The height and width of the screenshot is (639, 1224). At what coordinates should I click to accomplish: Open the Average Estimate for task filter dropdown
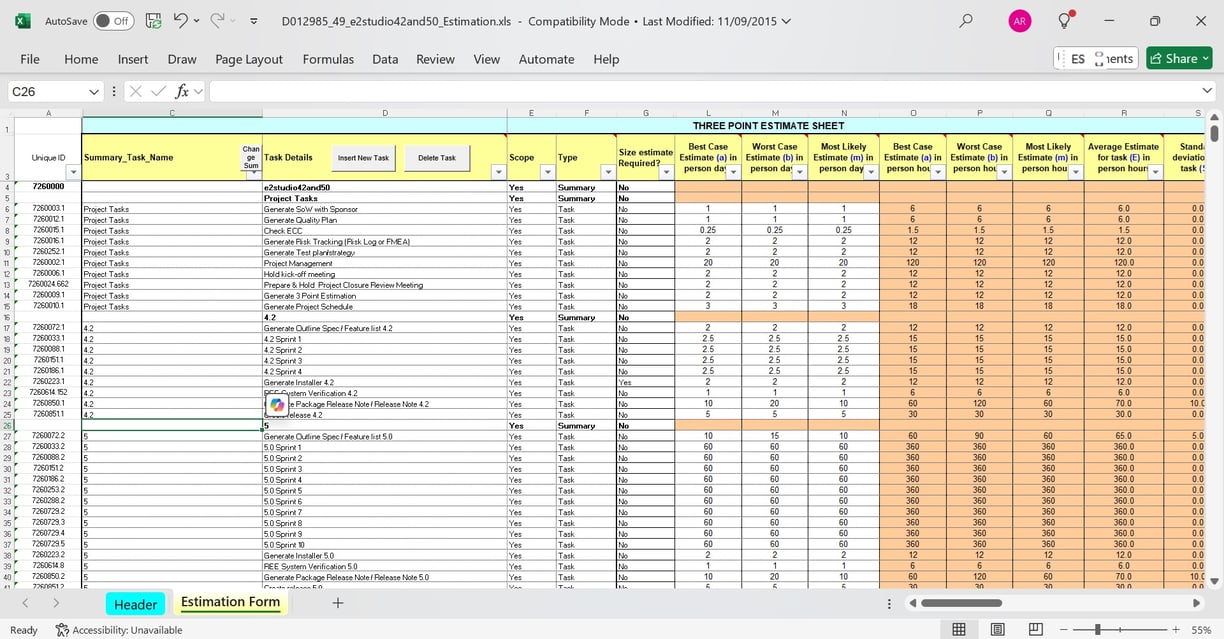[1156, 173]
